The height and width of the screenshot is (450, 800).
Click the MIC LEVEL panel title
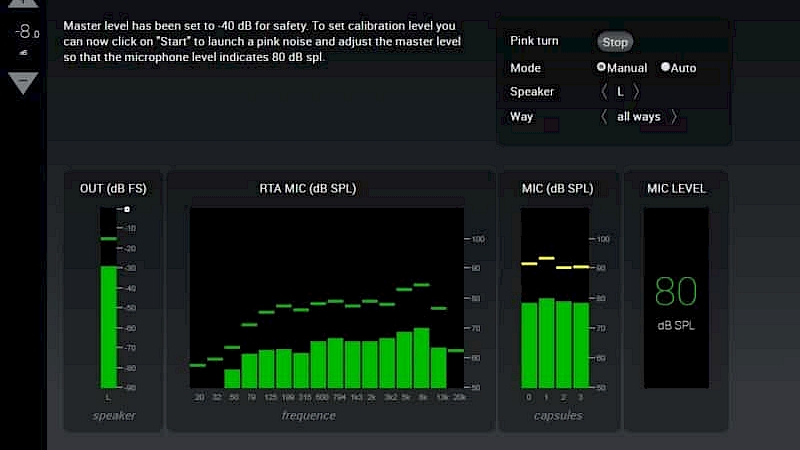(x=676, y=189)
